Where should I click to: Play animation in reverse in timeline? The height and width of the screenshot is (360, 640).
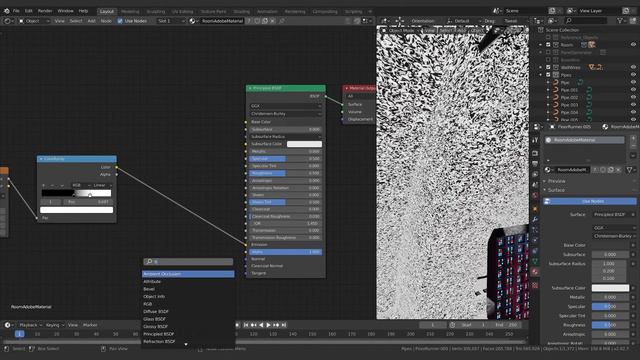click(x=261, y=325)
